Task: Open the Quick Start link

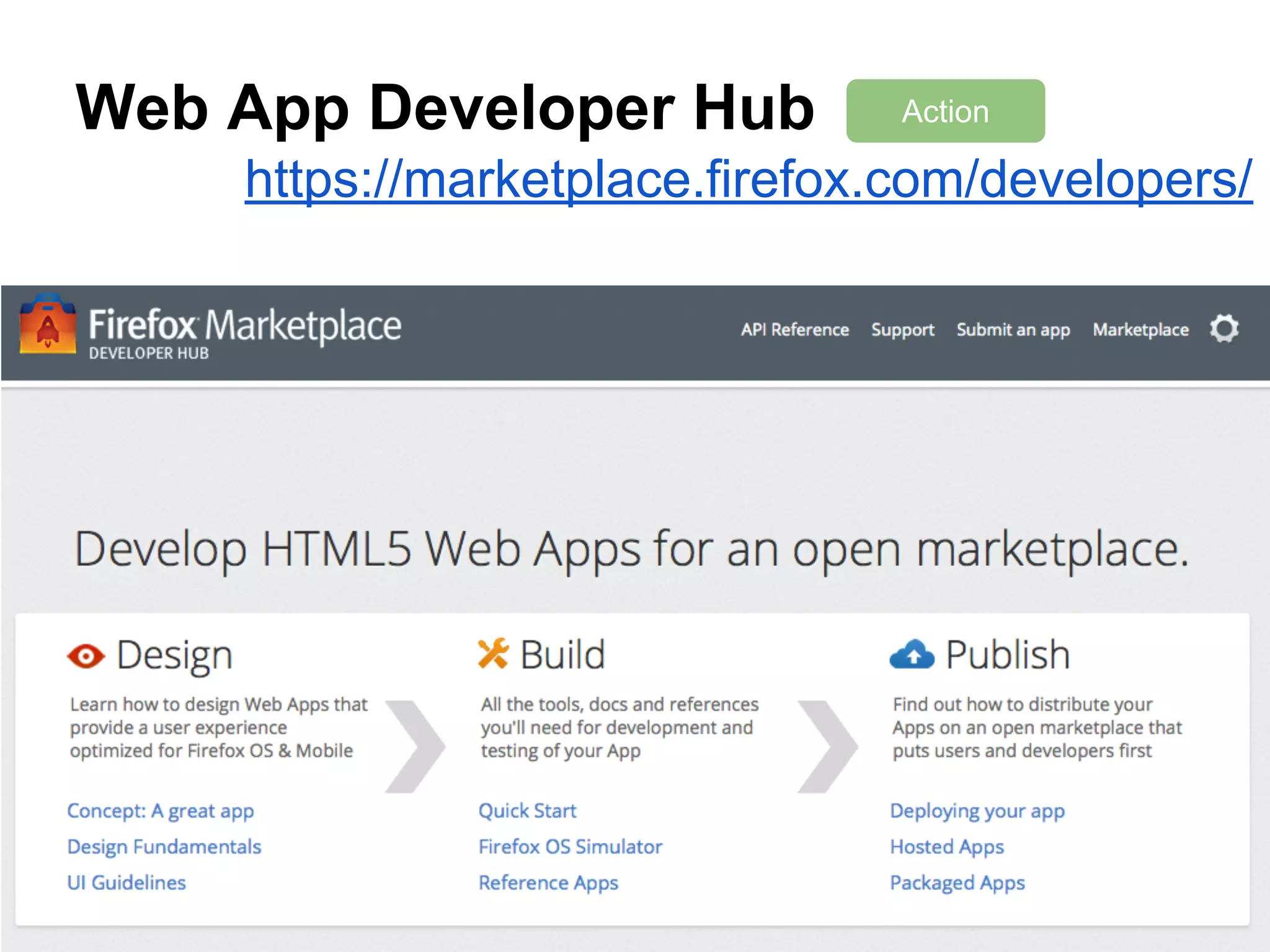Action: pyautogui.click(x=527, y=811)
